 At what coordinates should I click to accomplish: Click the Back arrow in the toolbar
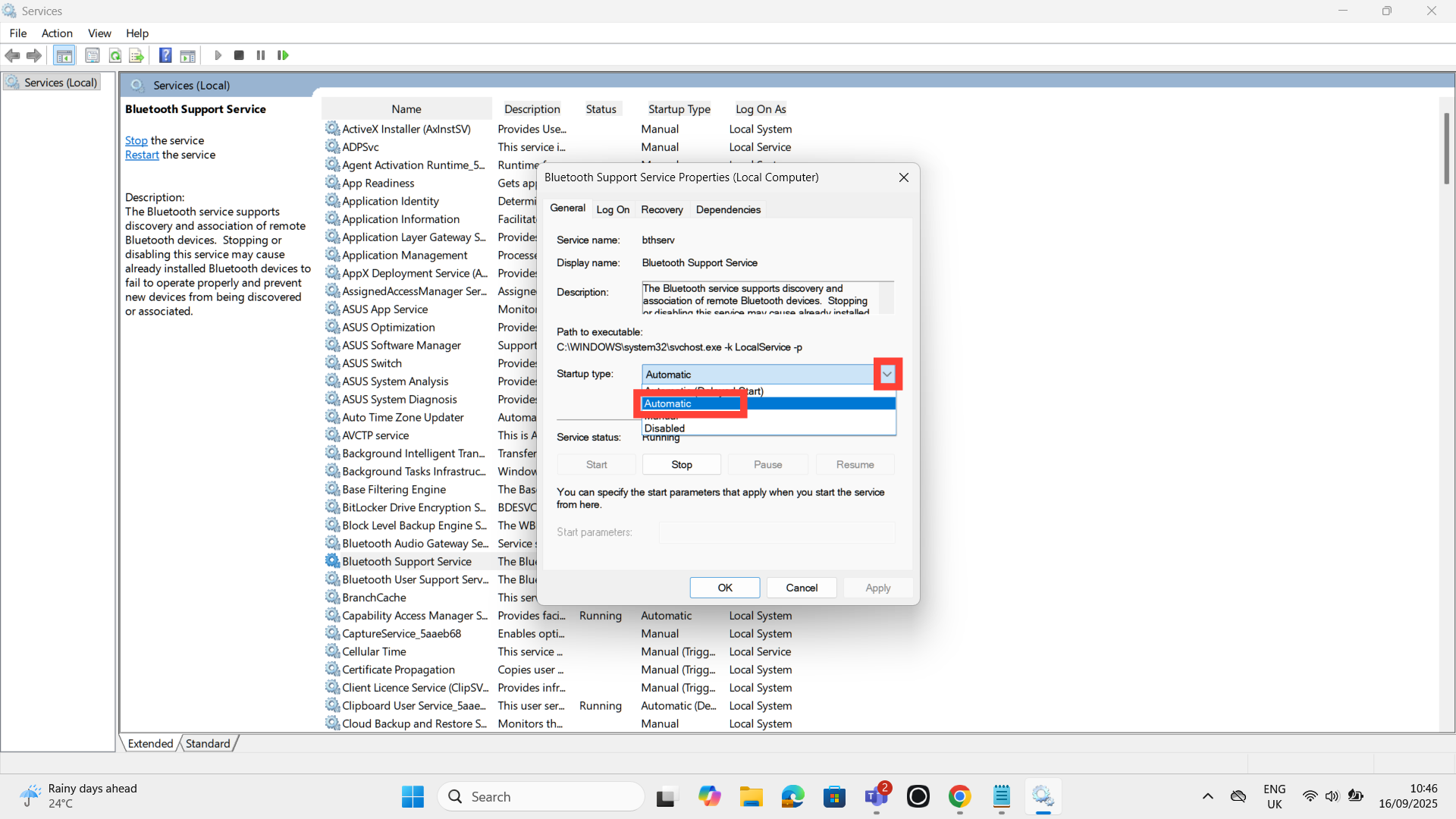coord(13,55)
